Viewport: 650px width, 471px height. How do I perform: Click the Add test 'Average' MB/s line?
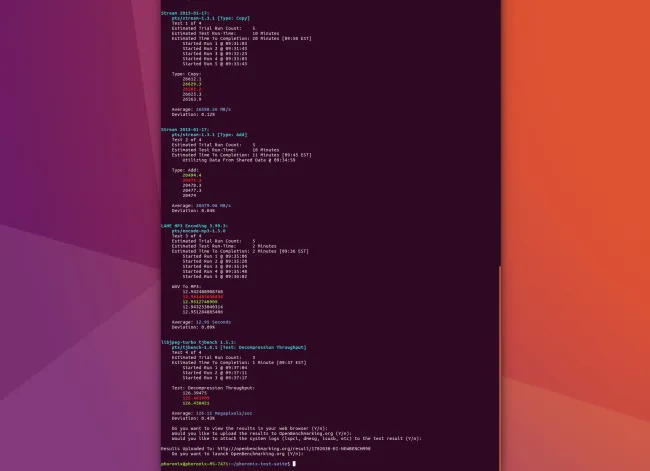coord(201,206)
